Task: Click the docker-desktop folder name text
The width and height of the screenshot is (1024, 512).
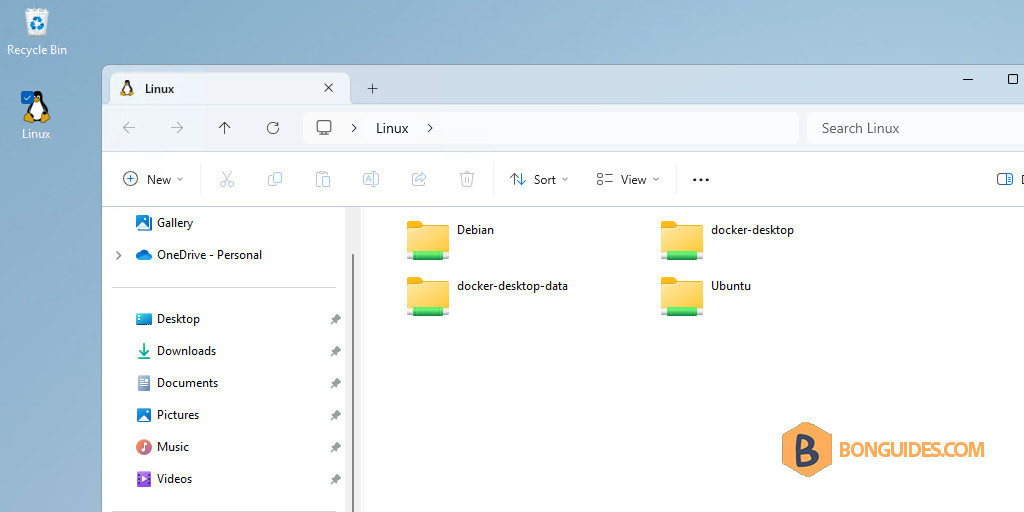Action: pos(752,230)
